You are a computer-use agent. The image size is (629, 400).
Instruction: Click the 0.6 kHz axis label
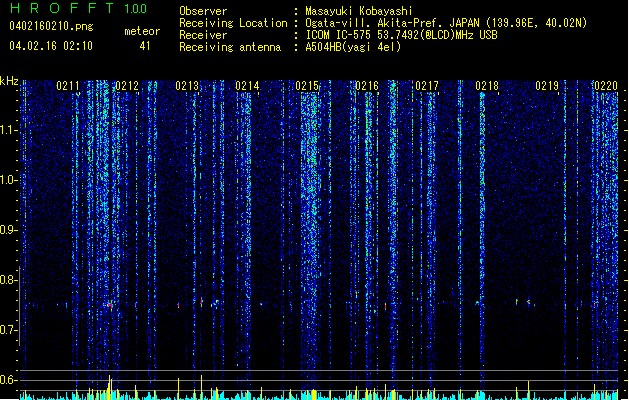click(x=8, y=380)
